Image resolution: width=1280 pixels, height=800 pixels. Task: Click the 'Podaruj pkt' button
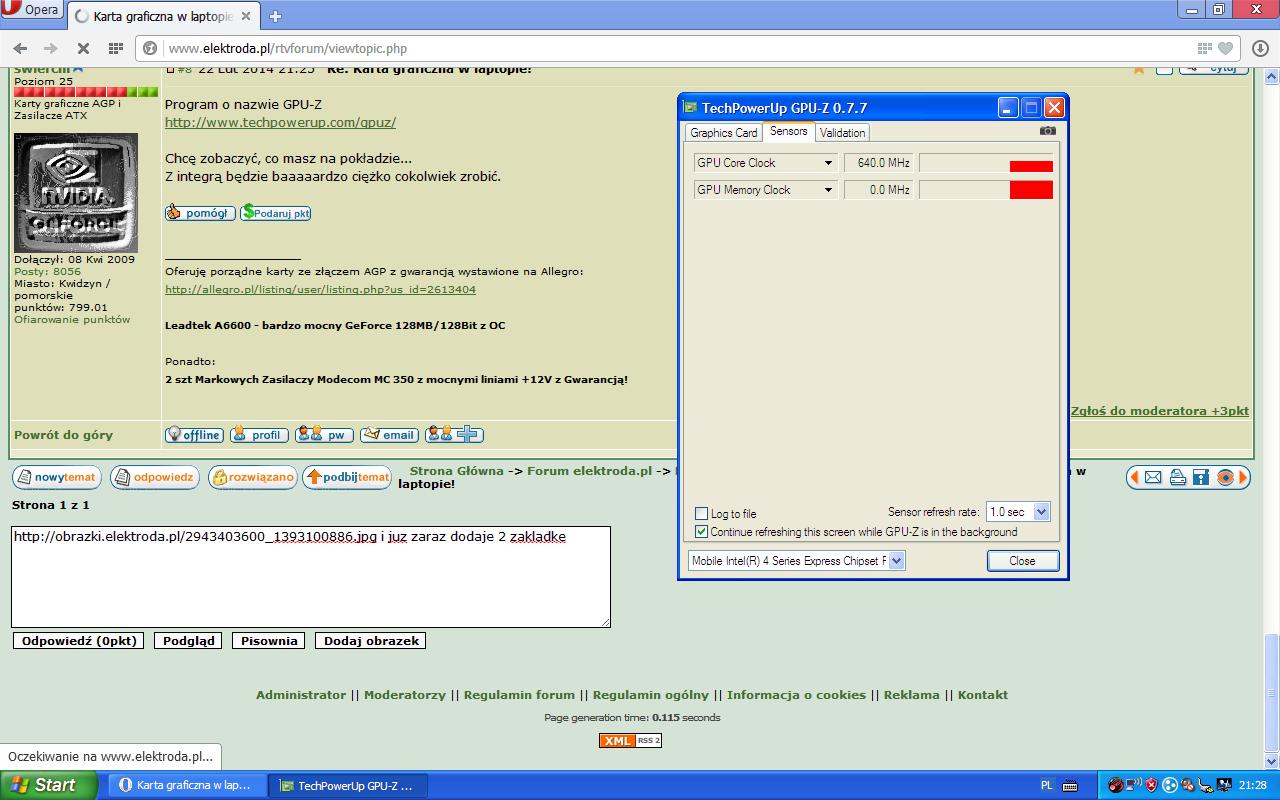[276, 213]
